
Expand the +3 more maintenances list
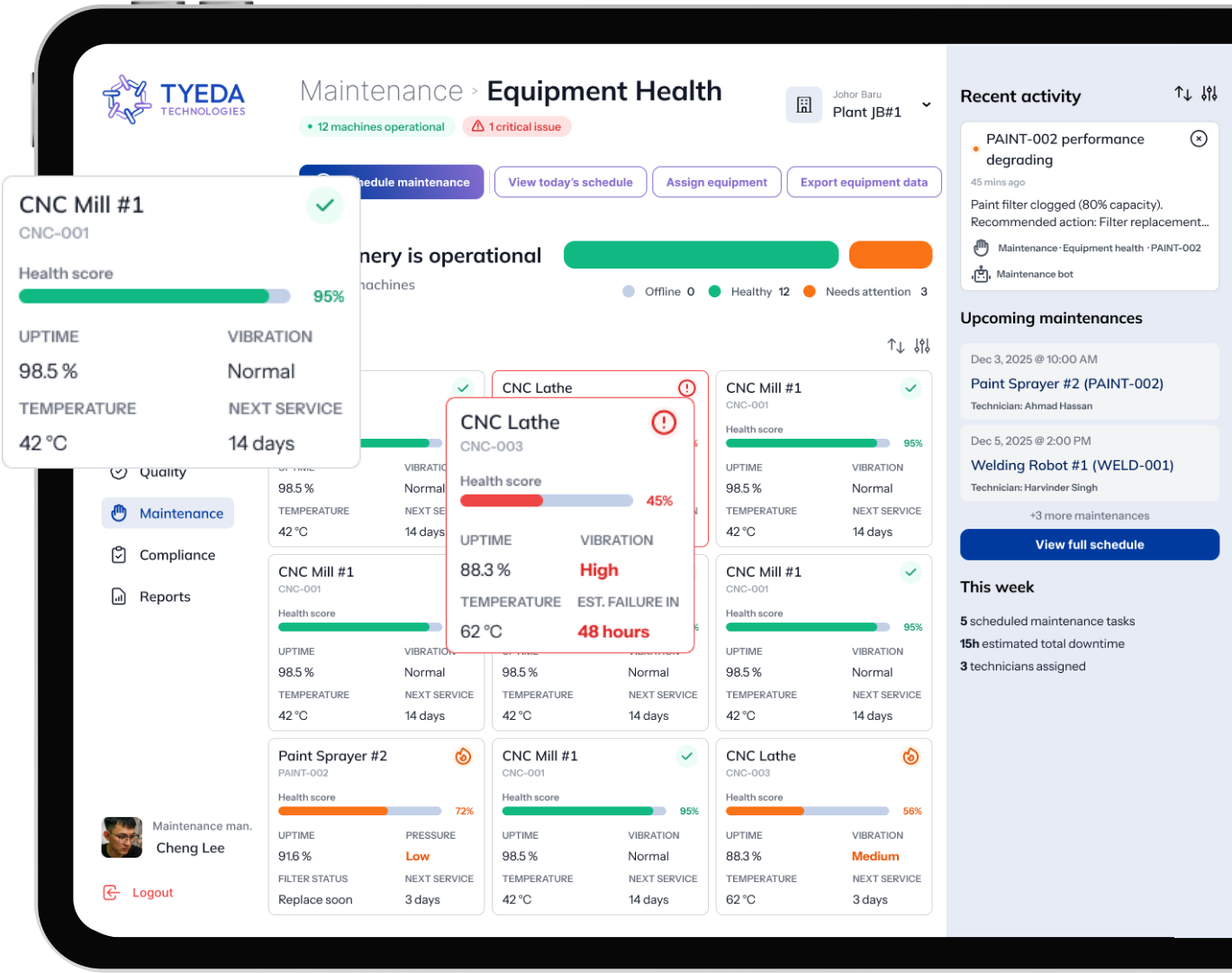[1089, 516]
